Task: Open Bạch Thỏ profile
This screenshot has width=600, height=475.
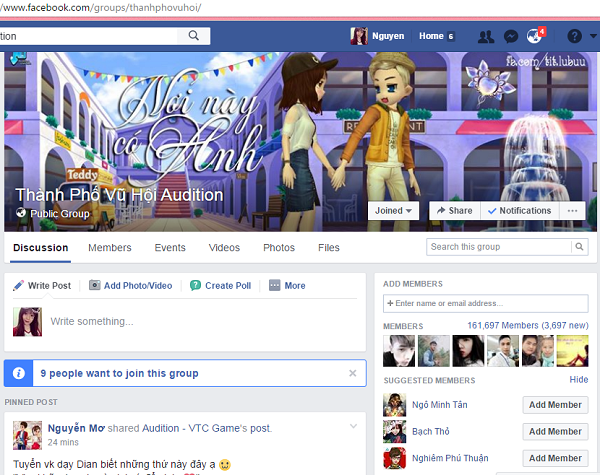Action: coord(430,431)
